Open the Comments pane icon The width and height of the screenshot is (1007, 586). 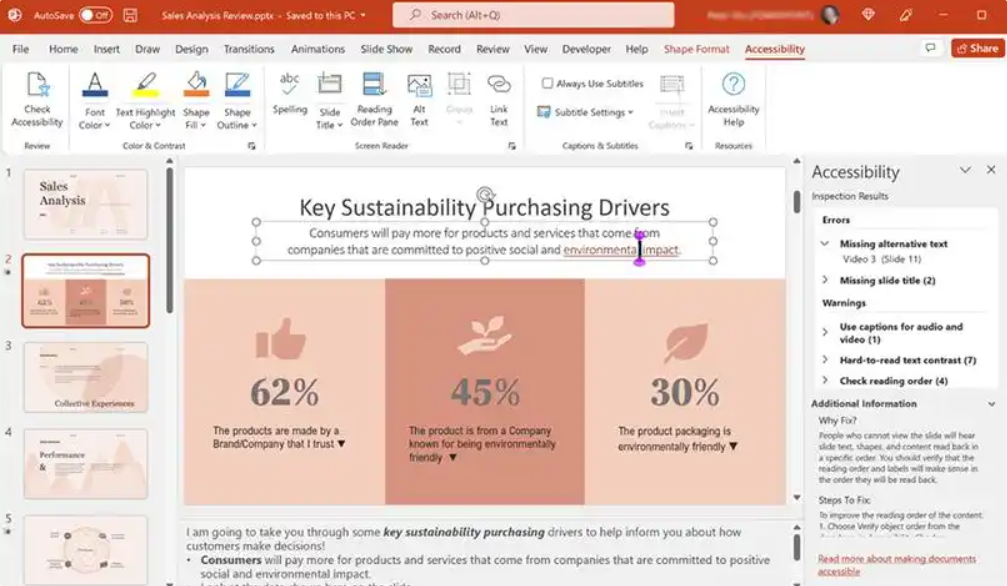[x=930, y=48]
